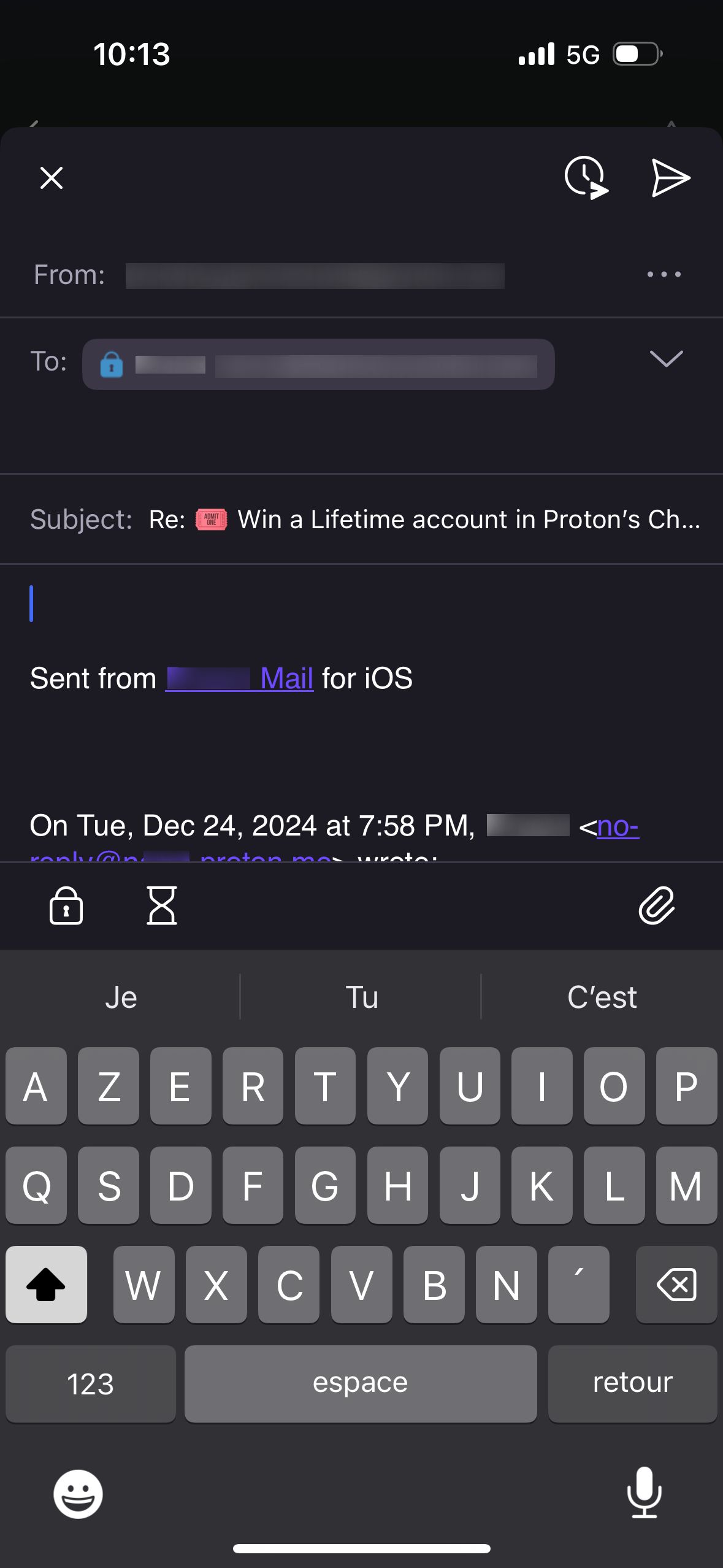Tap the "Mail" link in the signature
The height and width of the screenshot is (1568, 723).
click(x=287, y=678)
